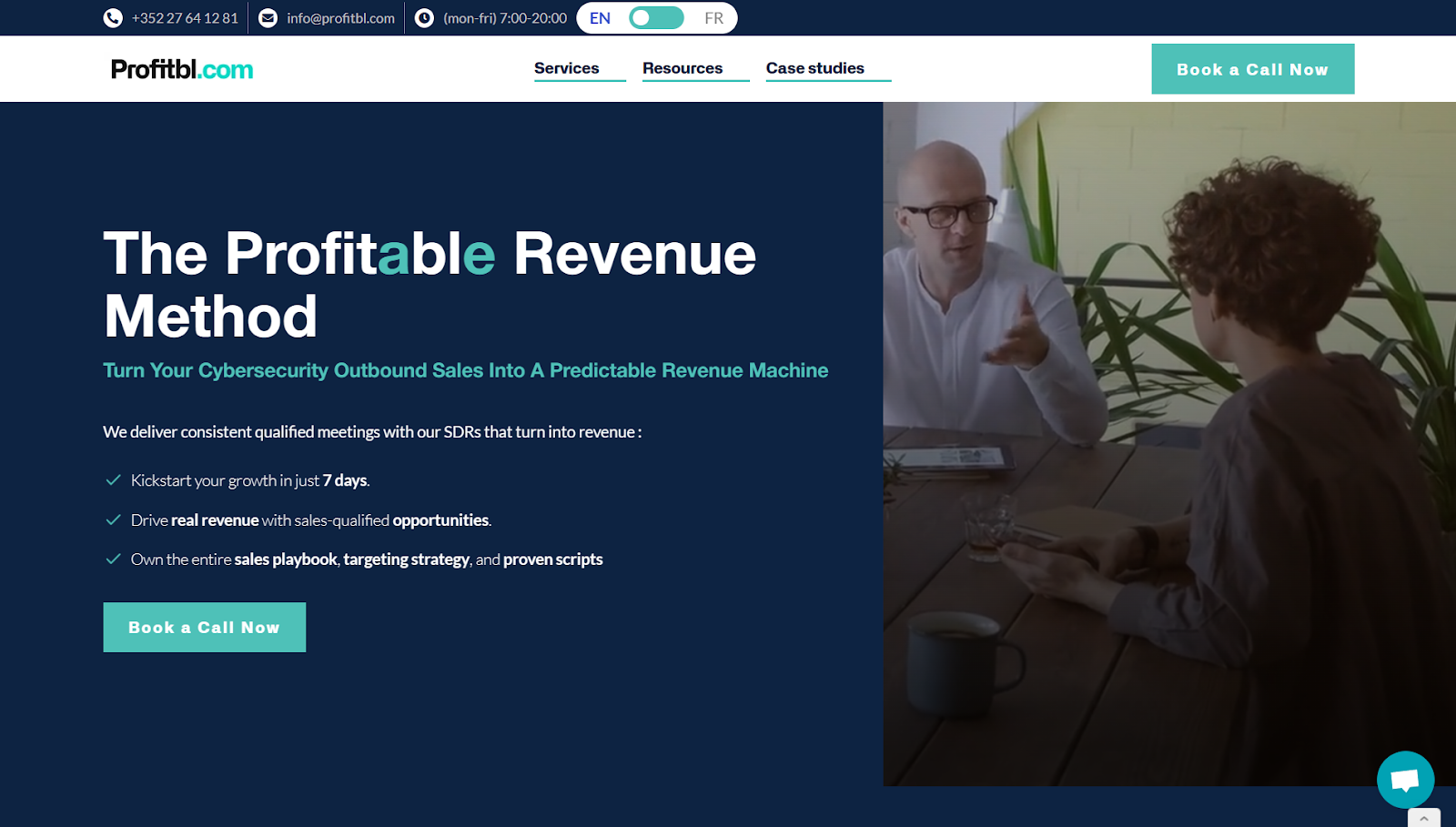Image resolution: width=1456 pixels, height=827 pixels.
Task: Click the Kickstart your growth in 7 days text
Action: click(x=250, y=480)
